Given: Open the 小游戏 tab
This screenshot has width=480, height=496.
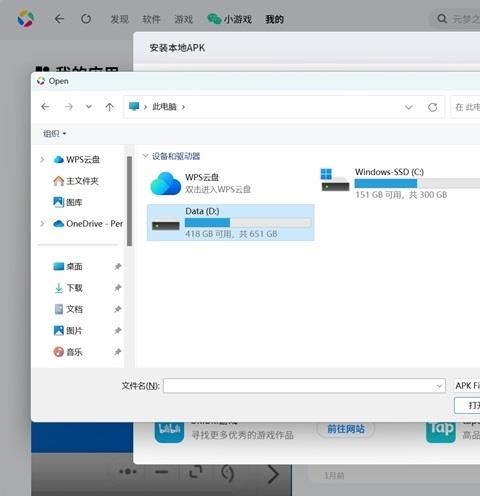Looking at the screenshot, I should (229, 19).
